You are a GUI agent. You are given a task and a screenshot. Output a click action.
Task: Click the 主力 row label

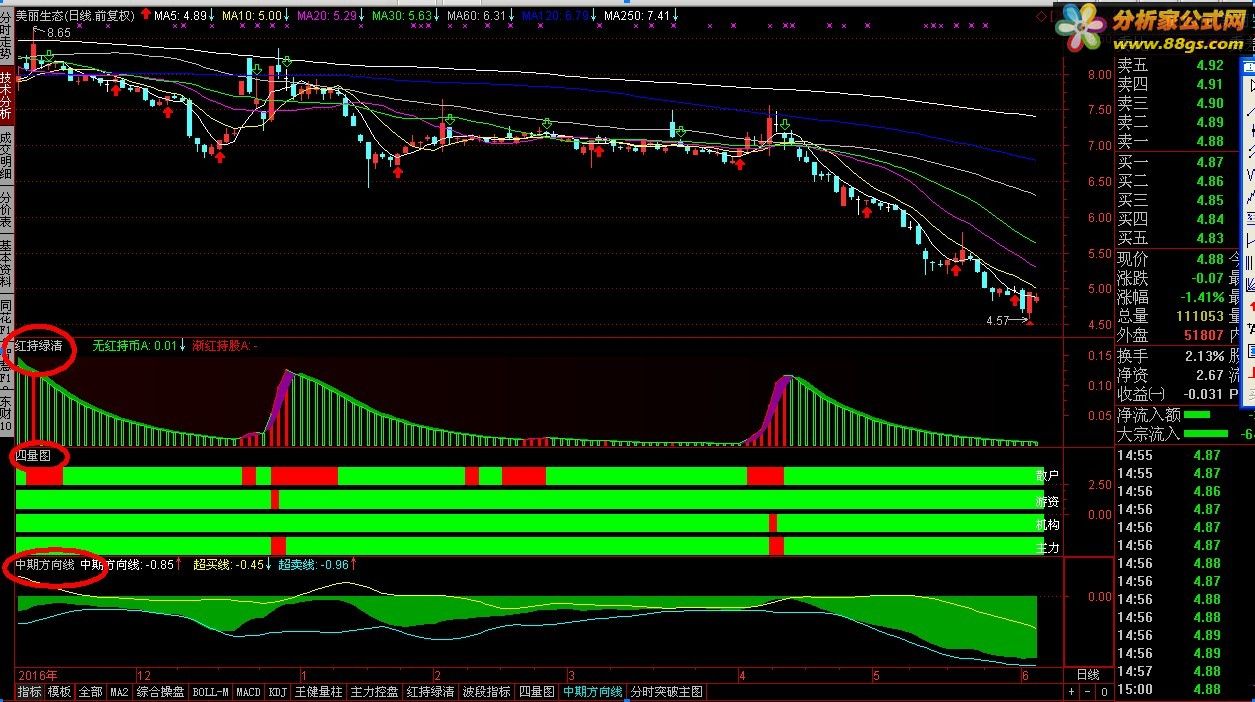coord(1048,549)
